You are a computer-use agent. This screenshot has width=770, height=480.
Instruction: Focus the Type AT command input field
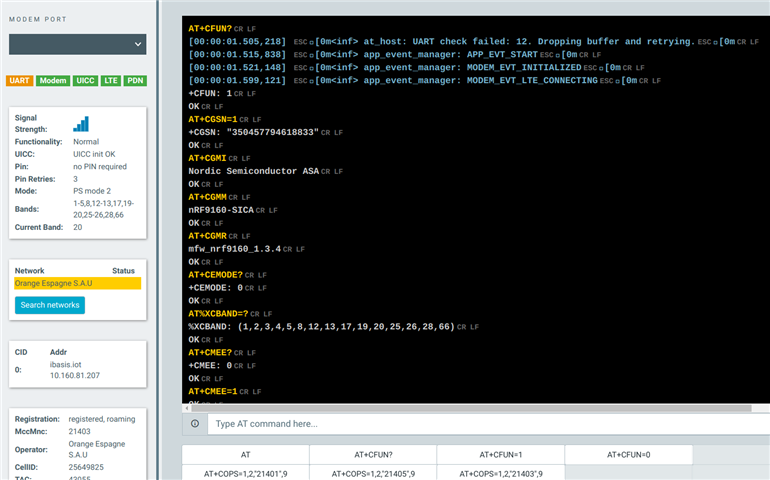pos(488,424)
